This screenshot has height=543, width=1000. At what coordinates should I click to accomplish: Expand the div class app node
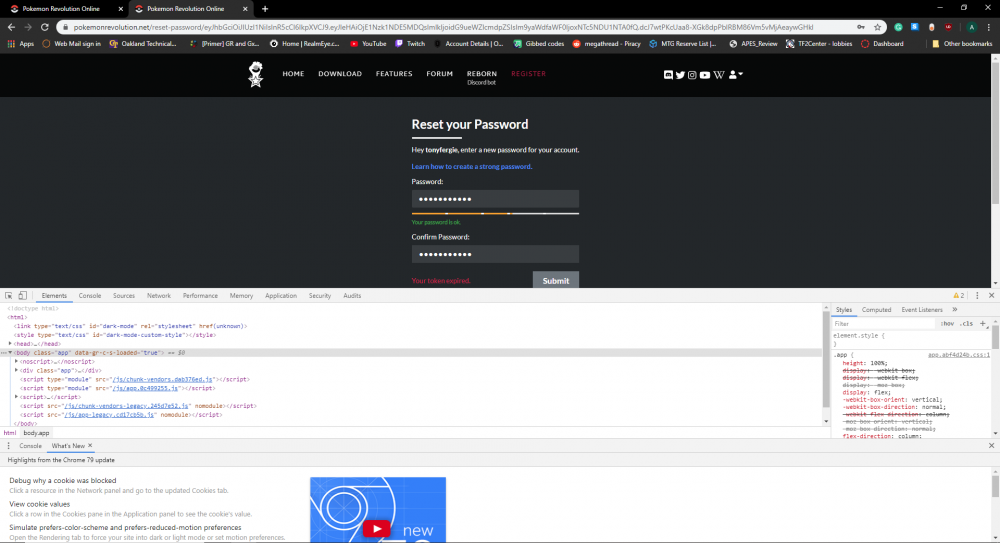click(x=17, y=370)
